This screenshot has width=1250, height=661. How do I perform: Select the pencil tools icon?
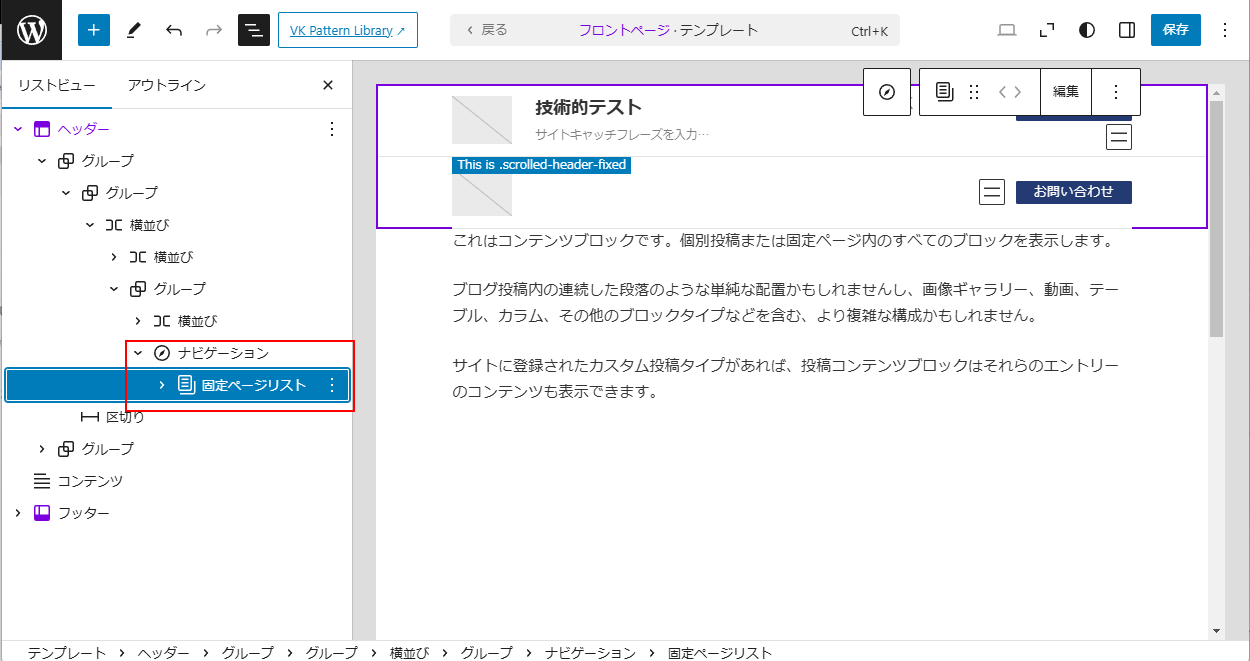point(134,30)
